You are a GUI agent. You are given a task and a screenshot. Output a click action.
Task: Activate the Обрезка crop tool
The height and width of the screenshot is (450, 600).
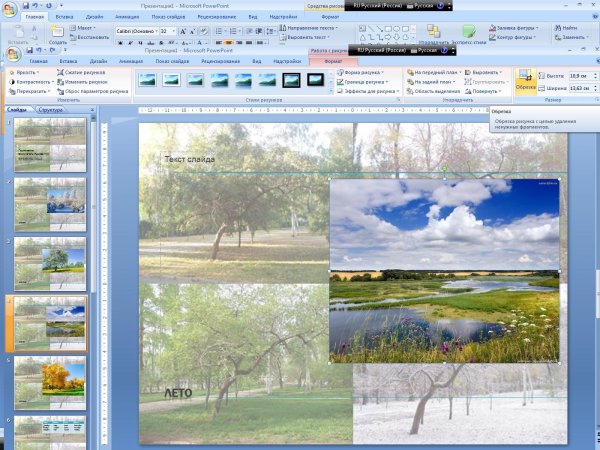pos(526,80)
